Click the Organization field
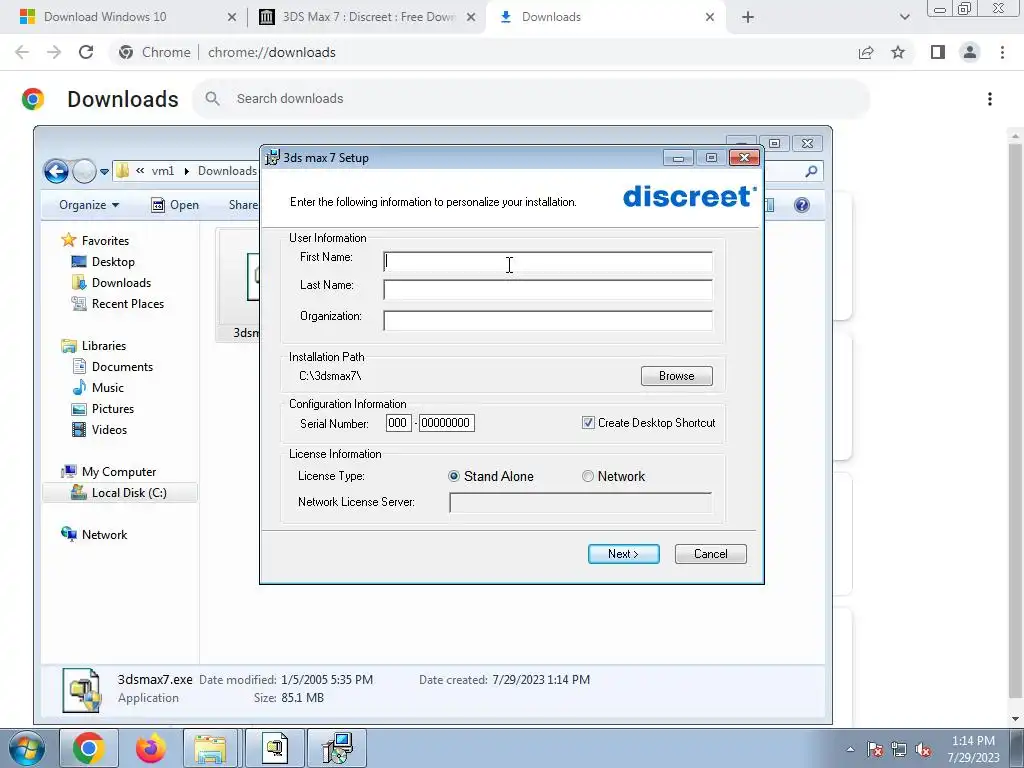This screenshot has width=1024, height=768. pos(548,321)
